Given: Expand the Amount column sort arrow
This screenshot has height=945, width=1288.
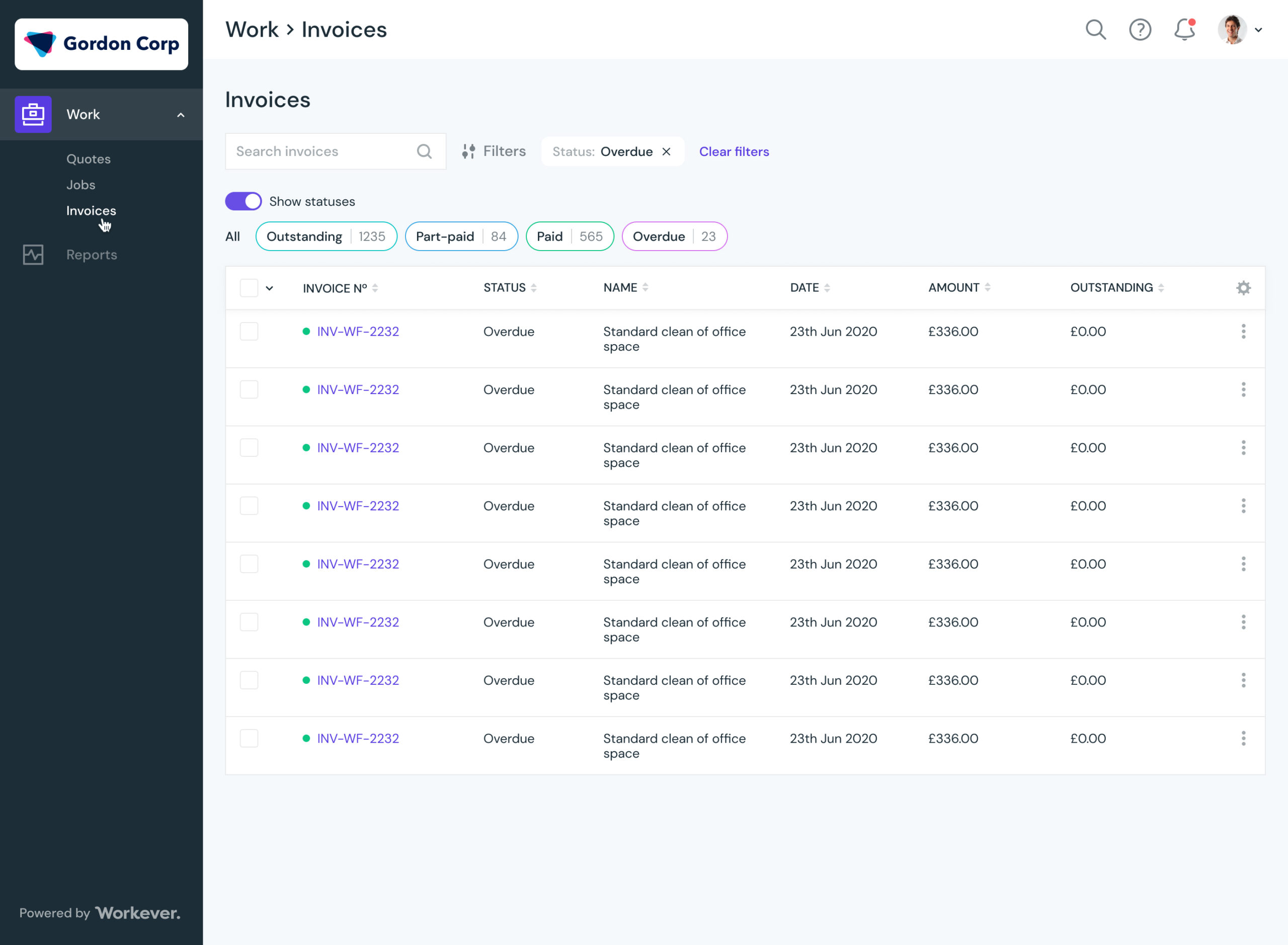Looking at the screenshot, I should click(x=988, y=289).
